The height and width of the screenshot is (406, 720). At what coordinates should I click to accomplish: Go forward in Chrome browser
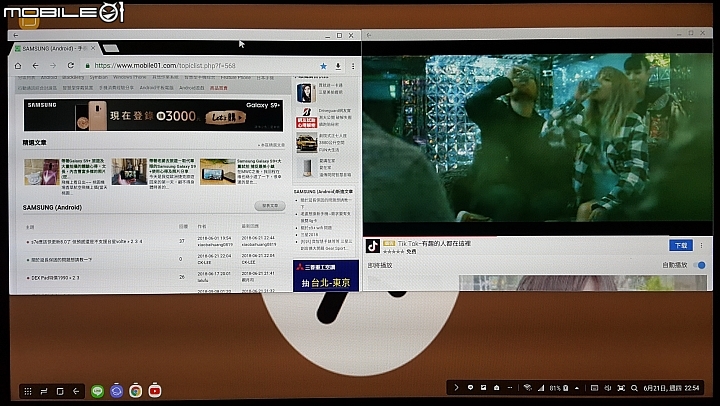(x=53, y=66)
